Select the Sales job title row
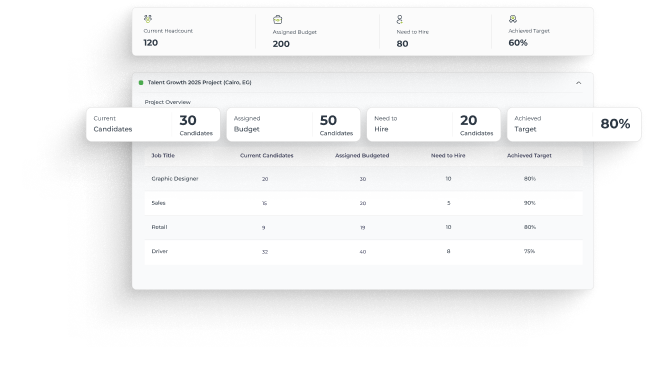 click(363, 203)
